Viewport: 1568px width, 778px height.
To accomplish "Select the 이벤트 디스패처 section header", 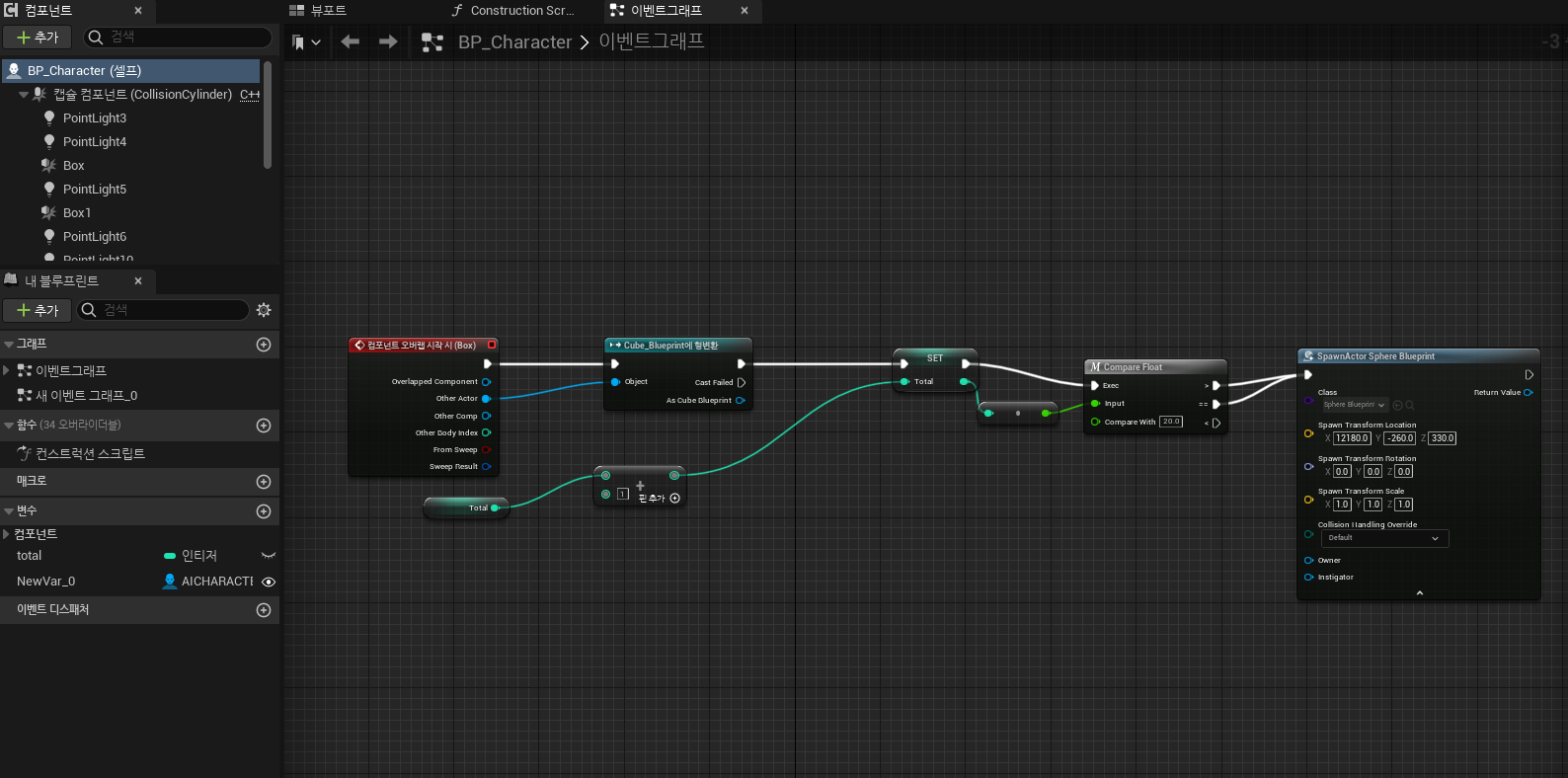I will [139, 610].
